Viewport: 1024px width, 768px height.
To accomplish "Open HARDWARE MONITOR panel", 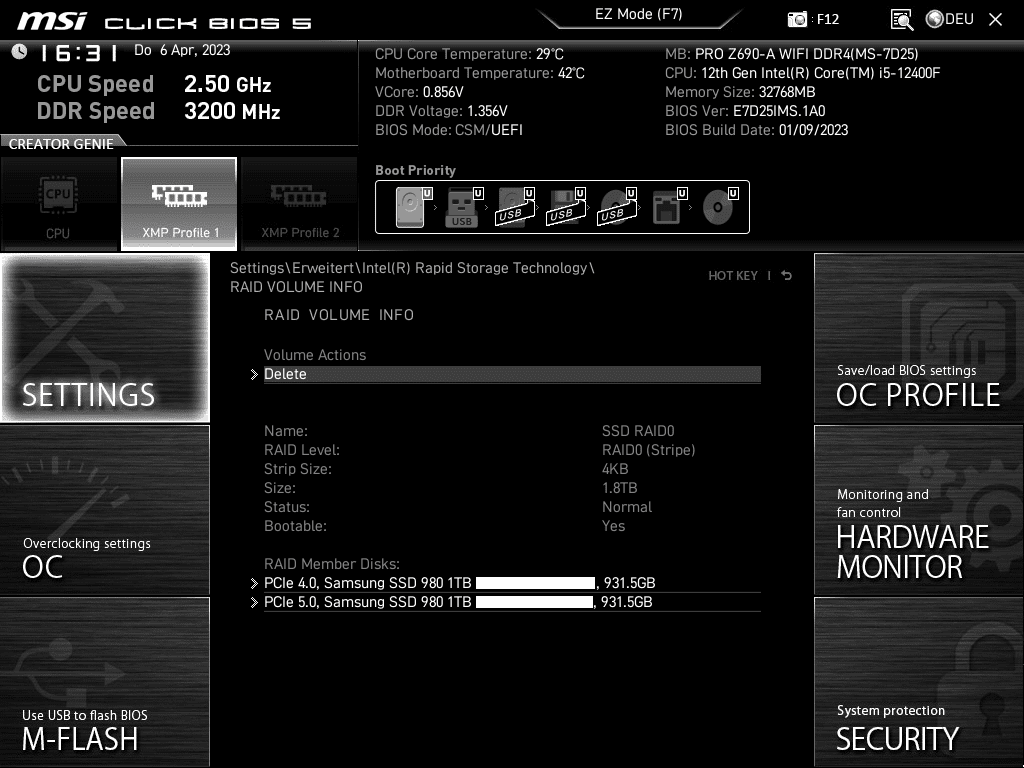I will pyautogui.click(x=919, y=510).
